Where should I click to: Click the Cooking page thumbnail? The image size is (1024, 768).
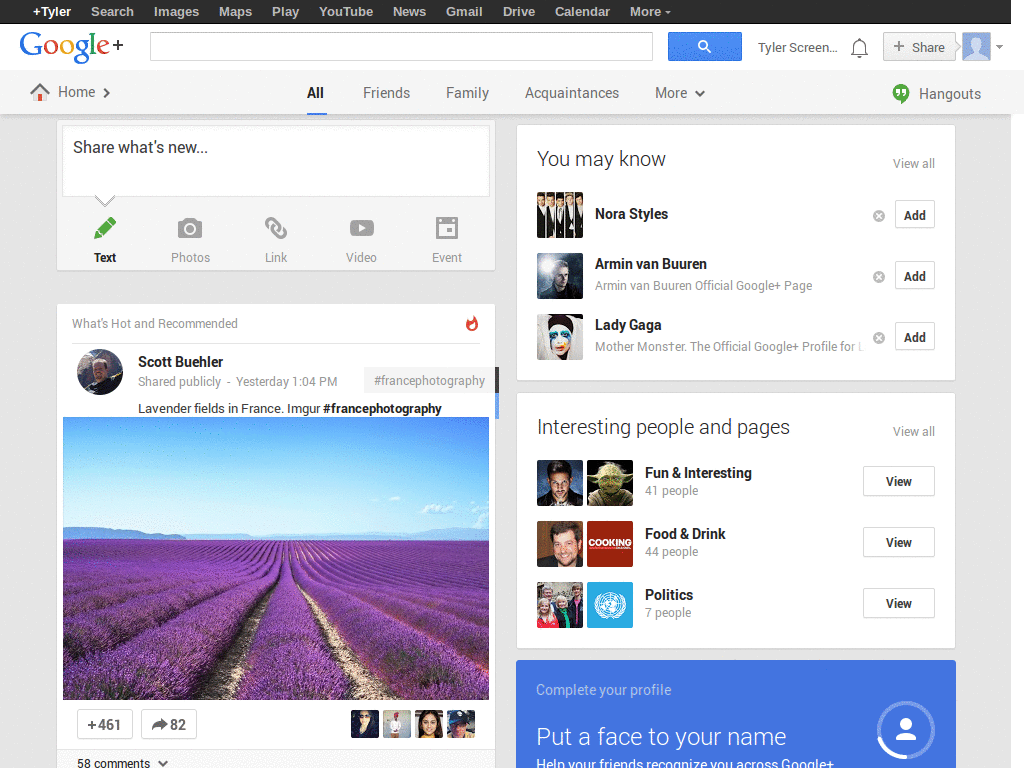coord(610,543)
